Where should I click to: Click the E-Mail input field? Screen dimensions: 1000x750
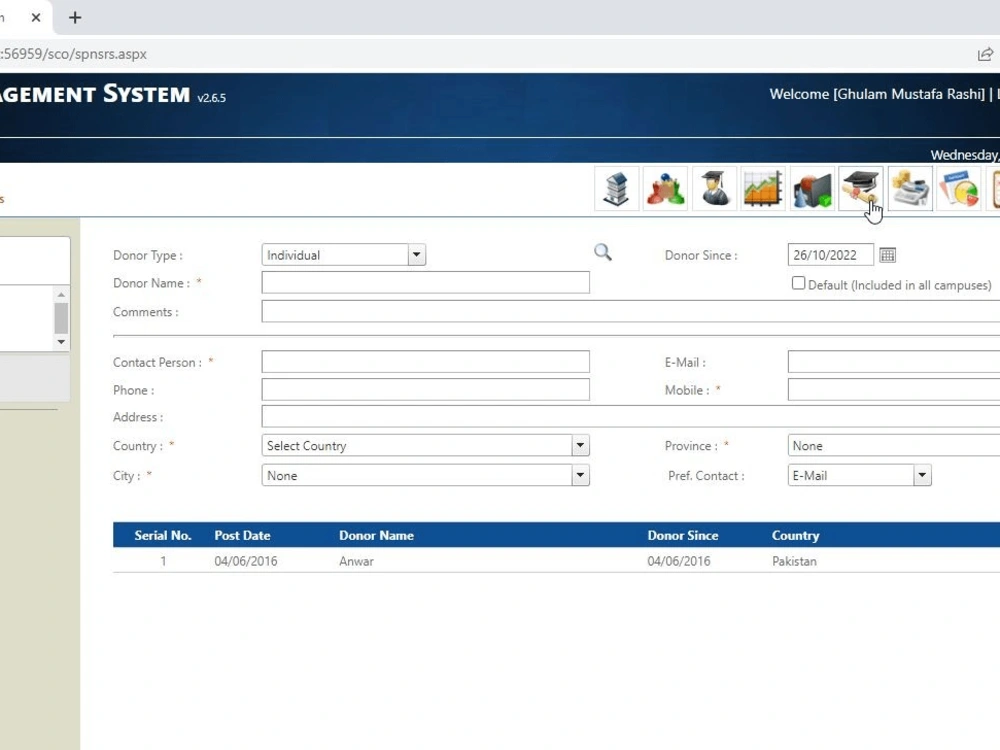[x=893, y=362]
